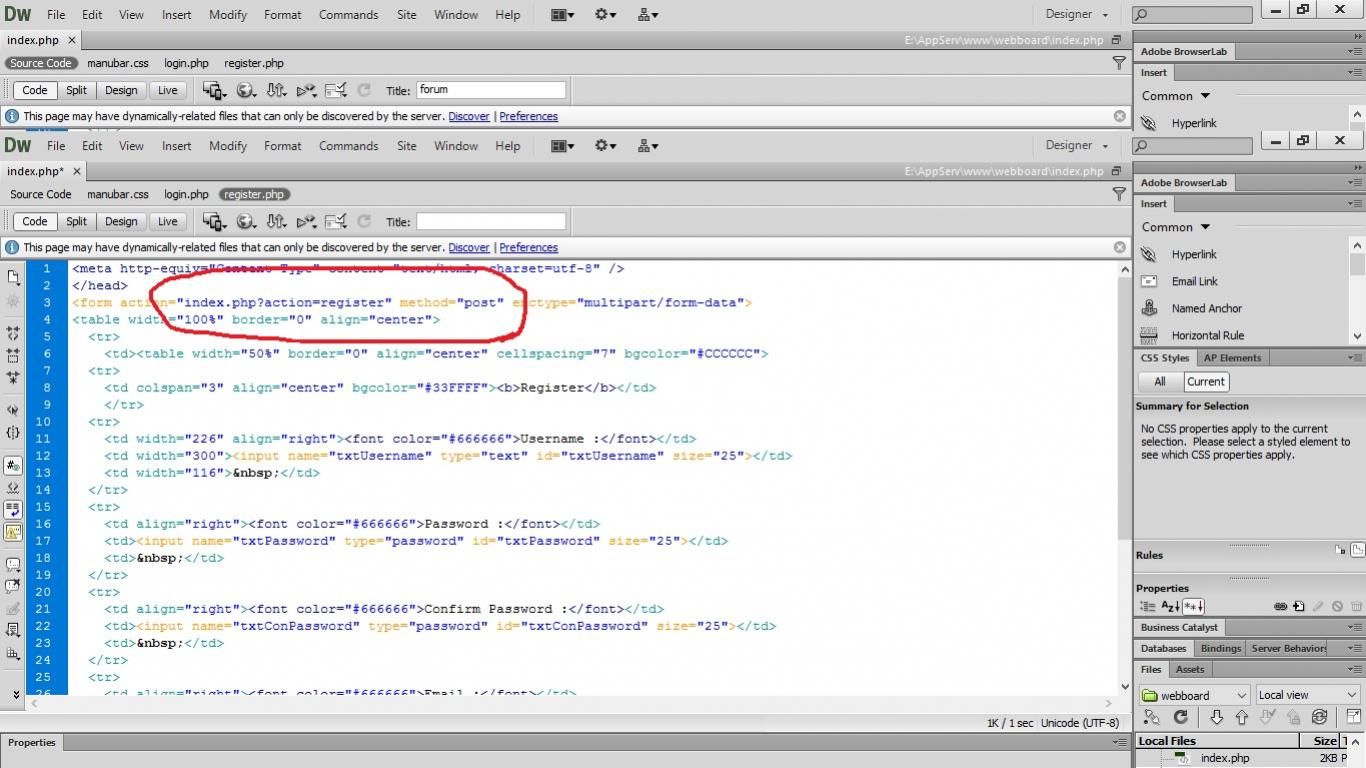Filter related files in front window
The width and height of the screenshot is (1366, 768).
(1119, 194)
